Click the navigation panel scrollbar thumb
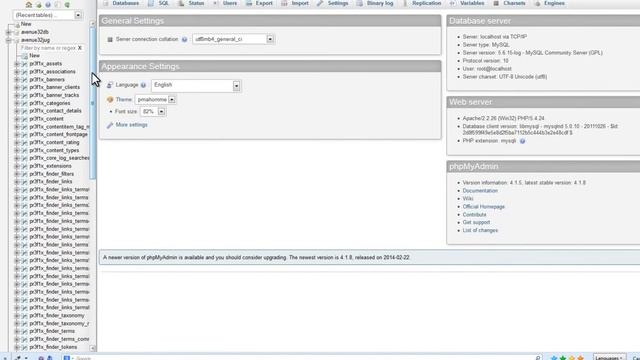This screenshot has height=360, width=640. click(93, 103)
